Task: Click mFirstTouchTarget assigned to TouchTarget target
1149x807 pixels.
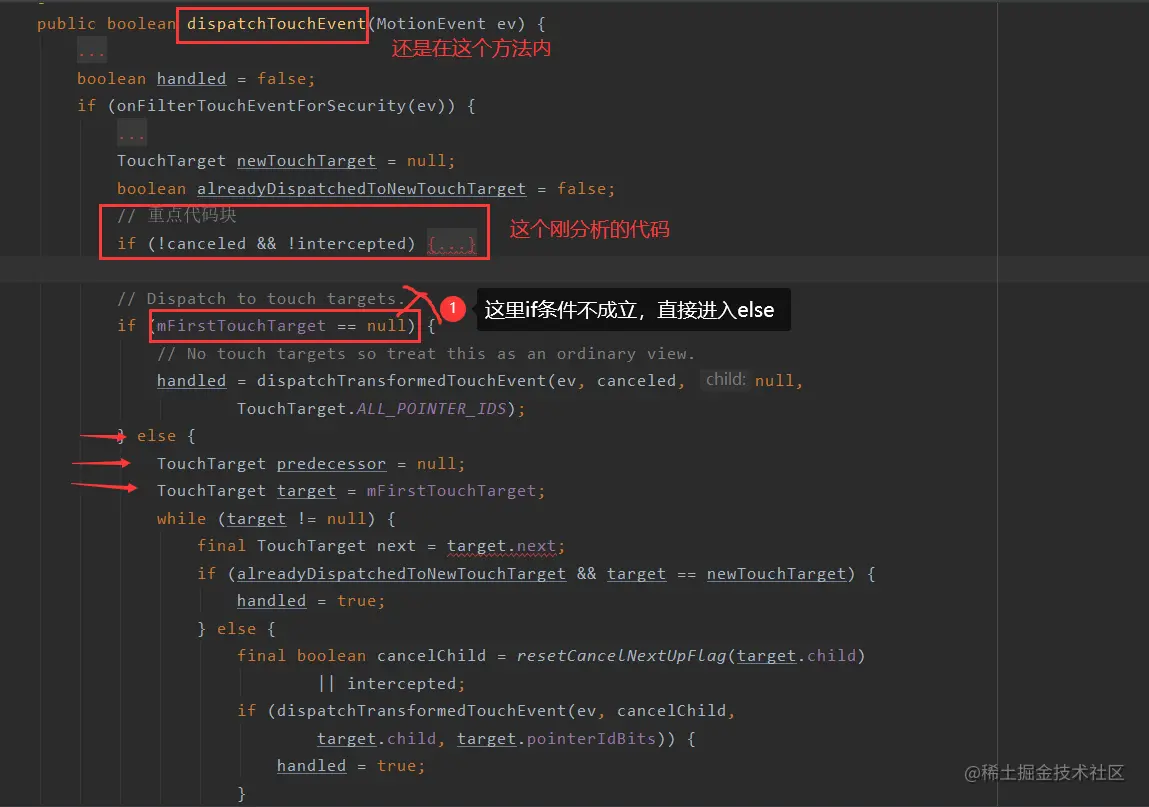Action: click(x=451, y=490)
